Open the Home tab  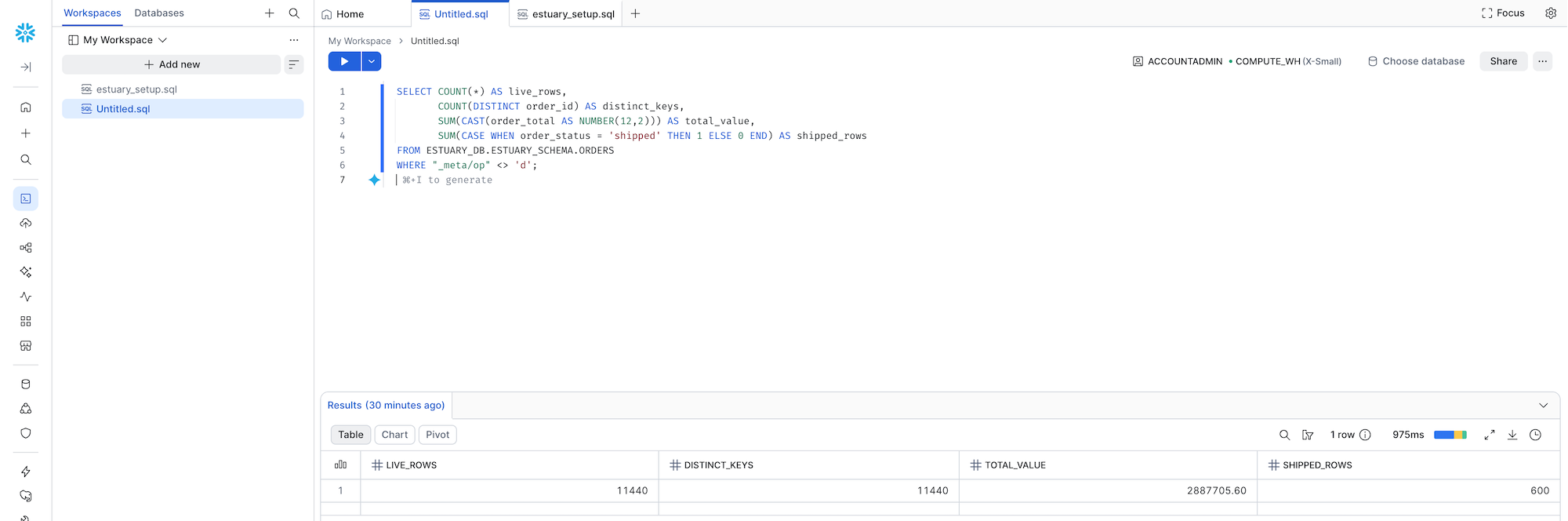click(343, 14)
